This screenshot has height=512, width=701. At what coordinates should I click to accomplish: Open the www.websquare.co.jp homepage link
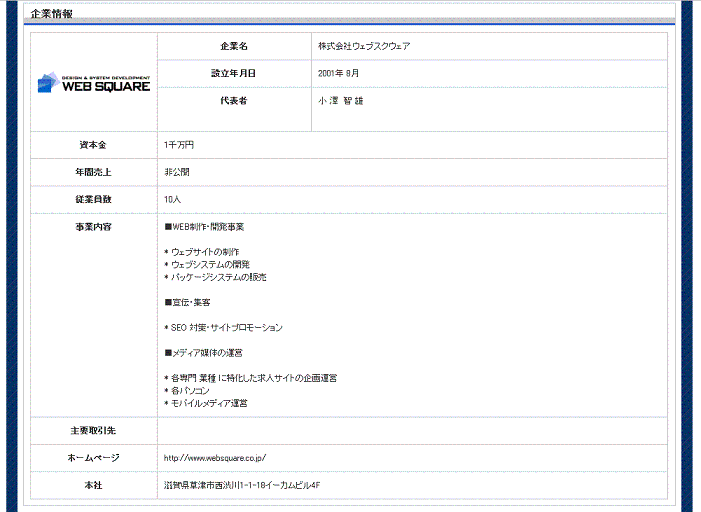pyautogui.click(x=215, y=458)
